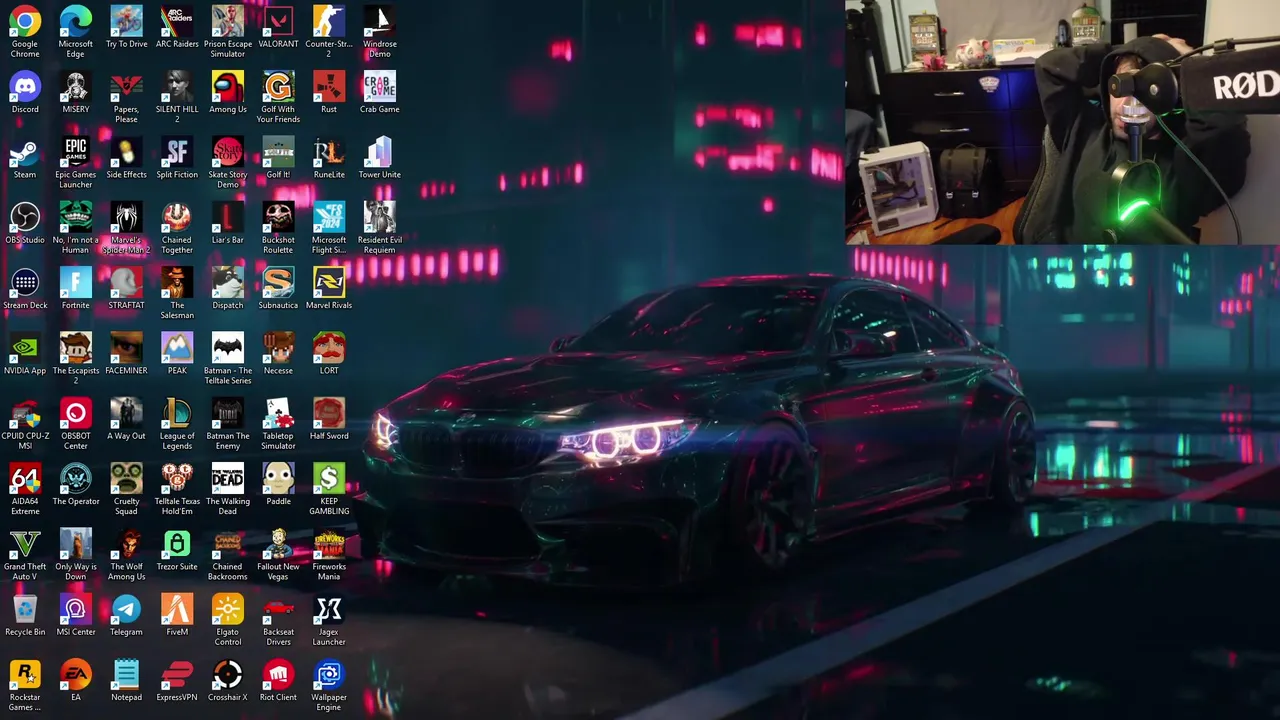Click the Necesse icon
The image size is (1280, 720).
coord(278,348)
